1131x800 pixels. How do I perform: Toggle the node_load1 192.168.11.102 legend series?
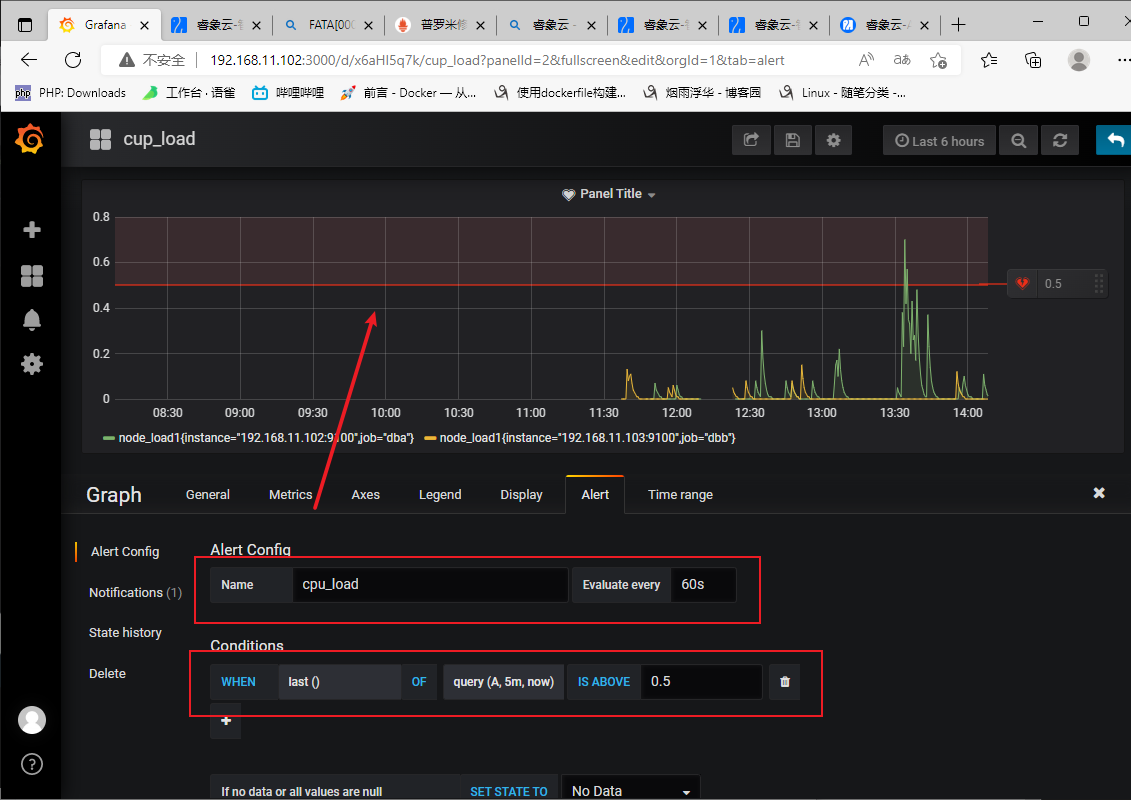(x=258, y=438)
